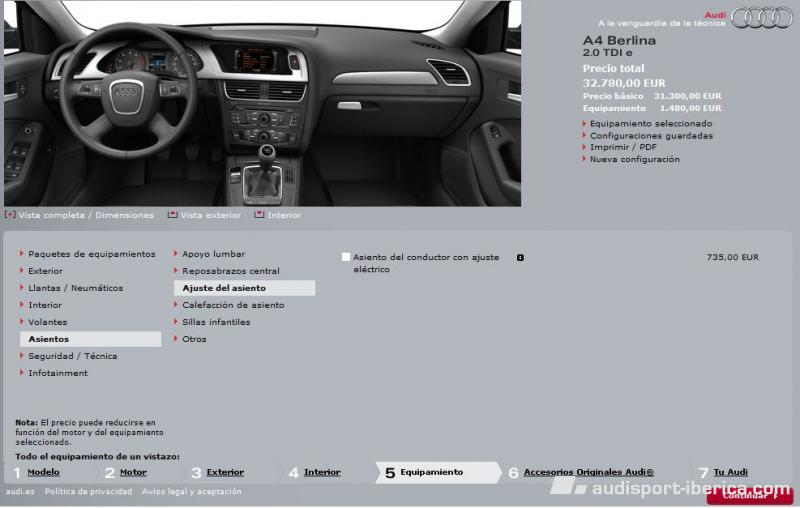Viewport: 800px width, 508px height.
Task: Click the A4 Berlina model title
Action: (x=619, y=40)
